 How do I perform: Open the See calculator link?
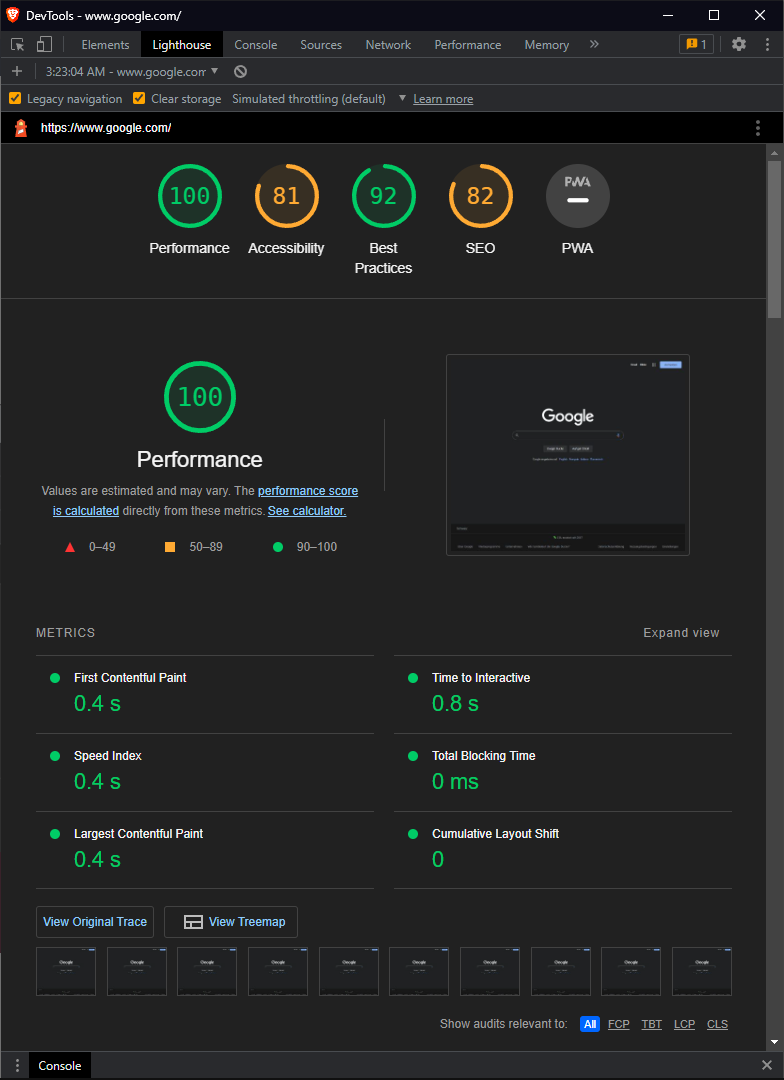point(307,511)
